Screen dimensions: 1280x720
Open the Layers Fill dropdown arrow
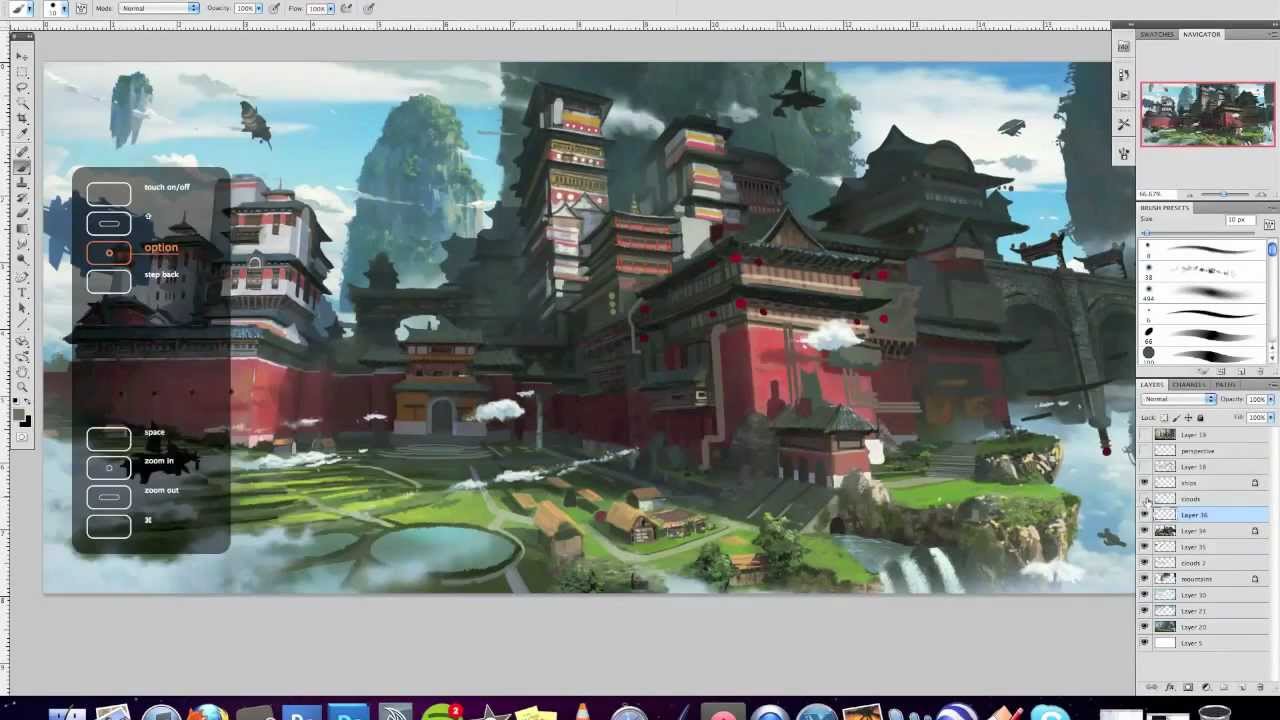(1271, 417)
